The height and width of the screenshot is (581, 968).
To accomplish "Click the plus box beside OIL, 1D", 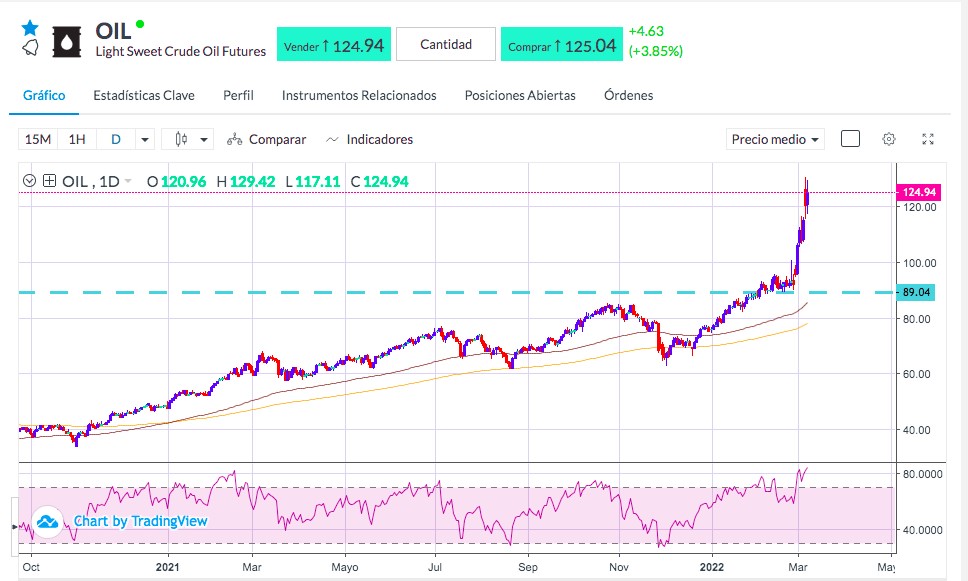I will (x=49, y=181).
